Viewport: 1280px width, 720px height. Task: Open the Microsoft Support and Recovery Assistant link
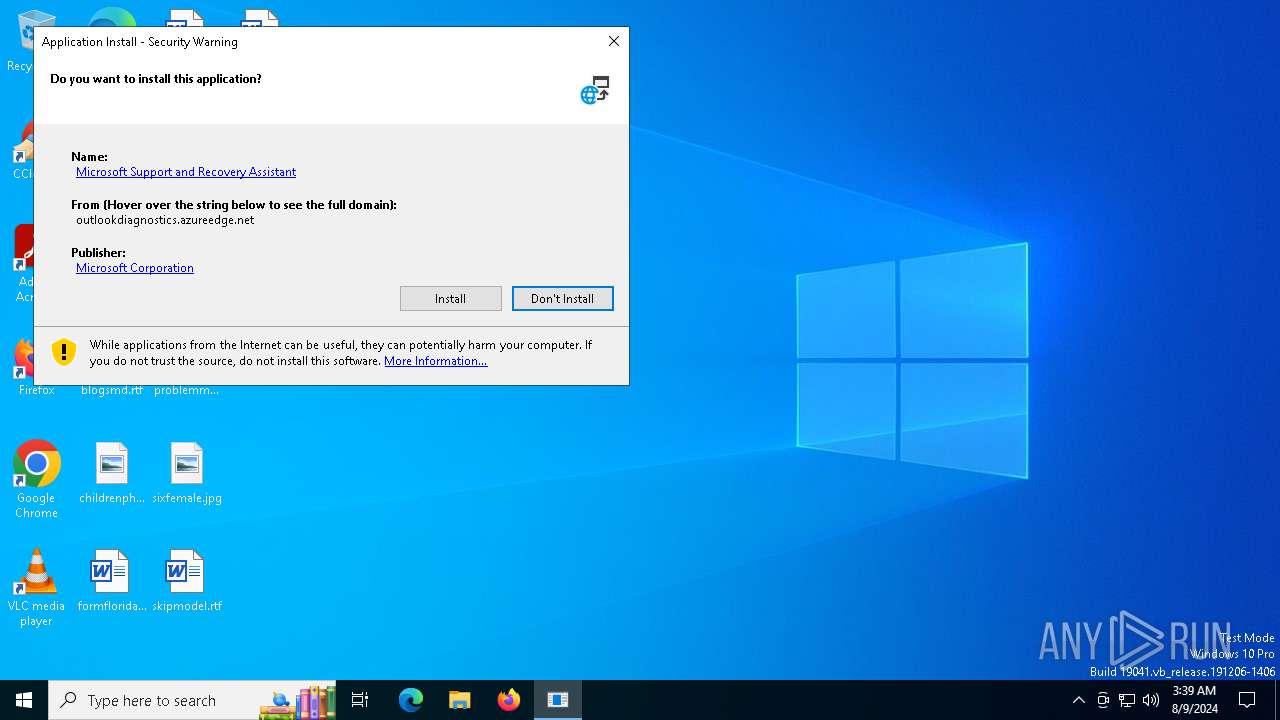[186, 172]
